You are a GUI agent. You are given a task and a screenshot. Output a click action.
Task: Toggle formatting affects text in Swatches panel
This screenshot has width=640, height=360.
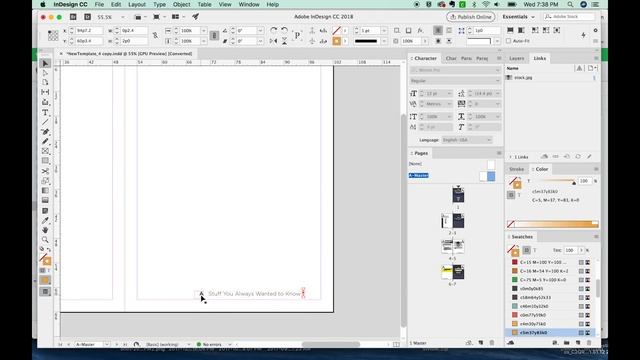[x=535, y=250]
